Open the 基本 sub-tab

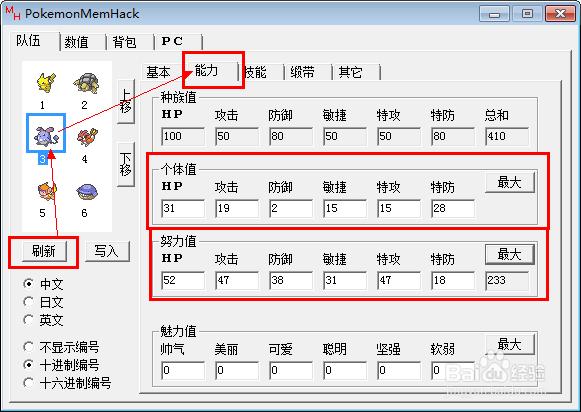coord(161,72)
